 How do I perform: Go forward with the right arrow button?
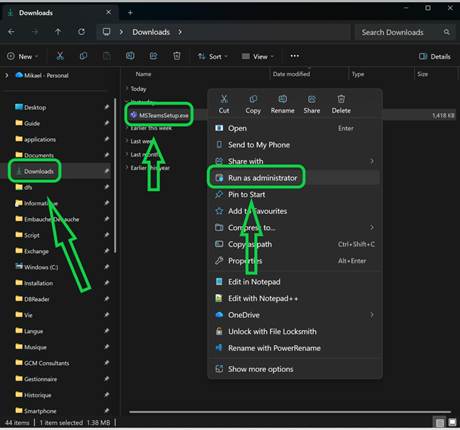point(35,32)
